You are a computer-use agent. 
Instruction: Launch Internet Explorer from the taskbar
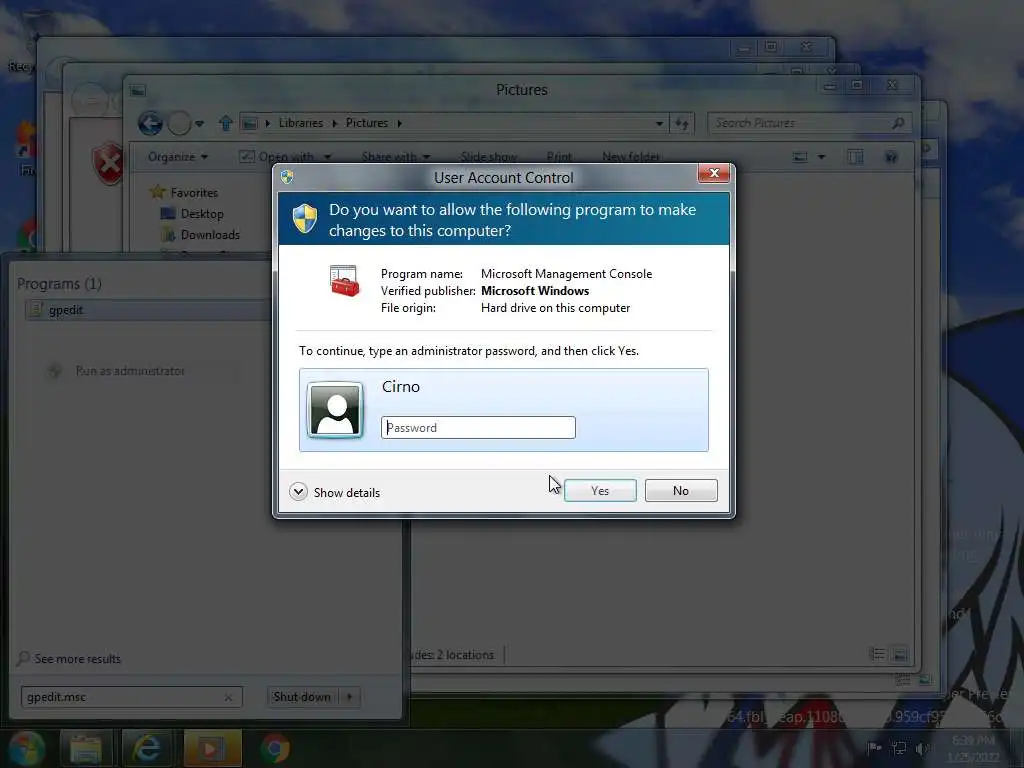(148, 748)
